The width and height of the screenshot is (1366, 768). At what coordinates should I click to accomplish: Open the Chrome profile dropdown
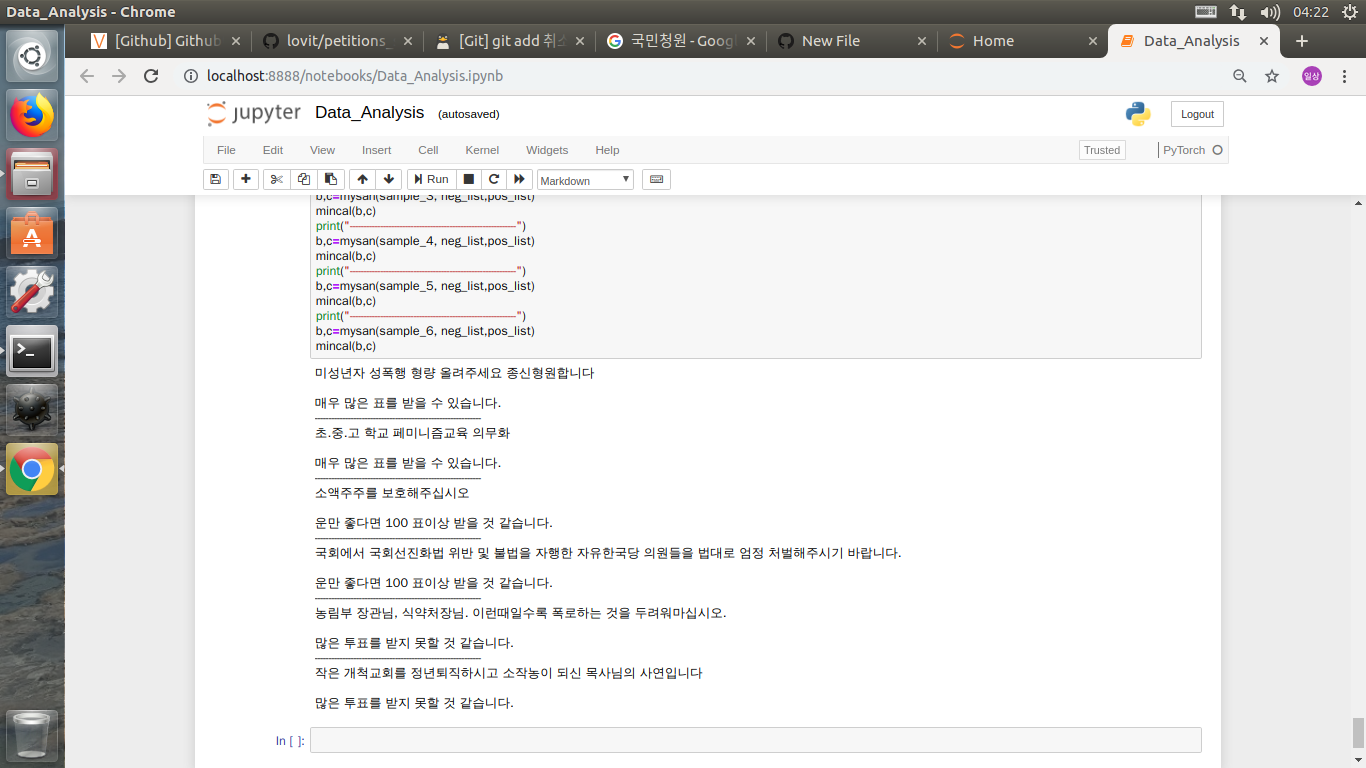click(x=1311, y=76)
